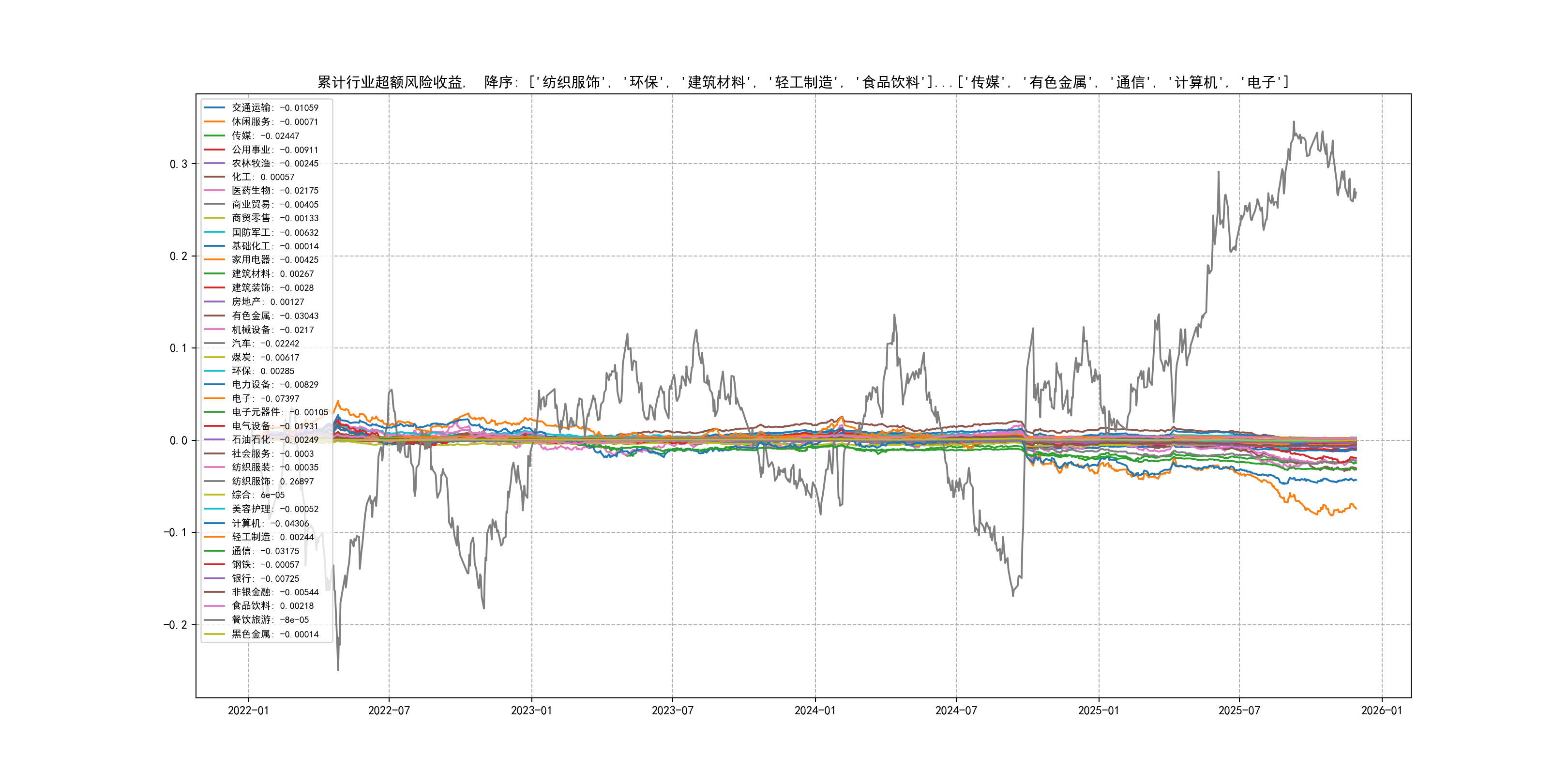Image resolution: width=1568 pixels, height=784 pixels.
Task: Click the 医药生物 legend entry
Action: [274, 191]
